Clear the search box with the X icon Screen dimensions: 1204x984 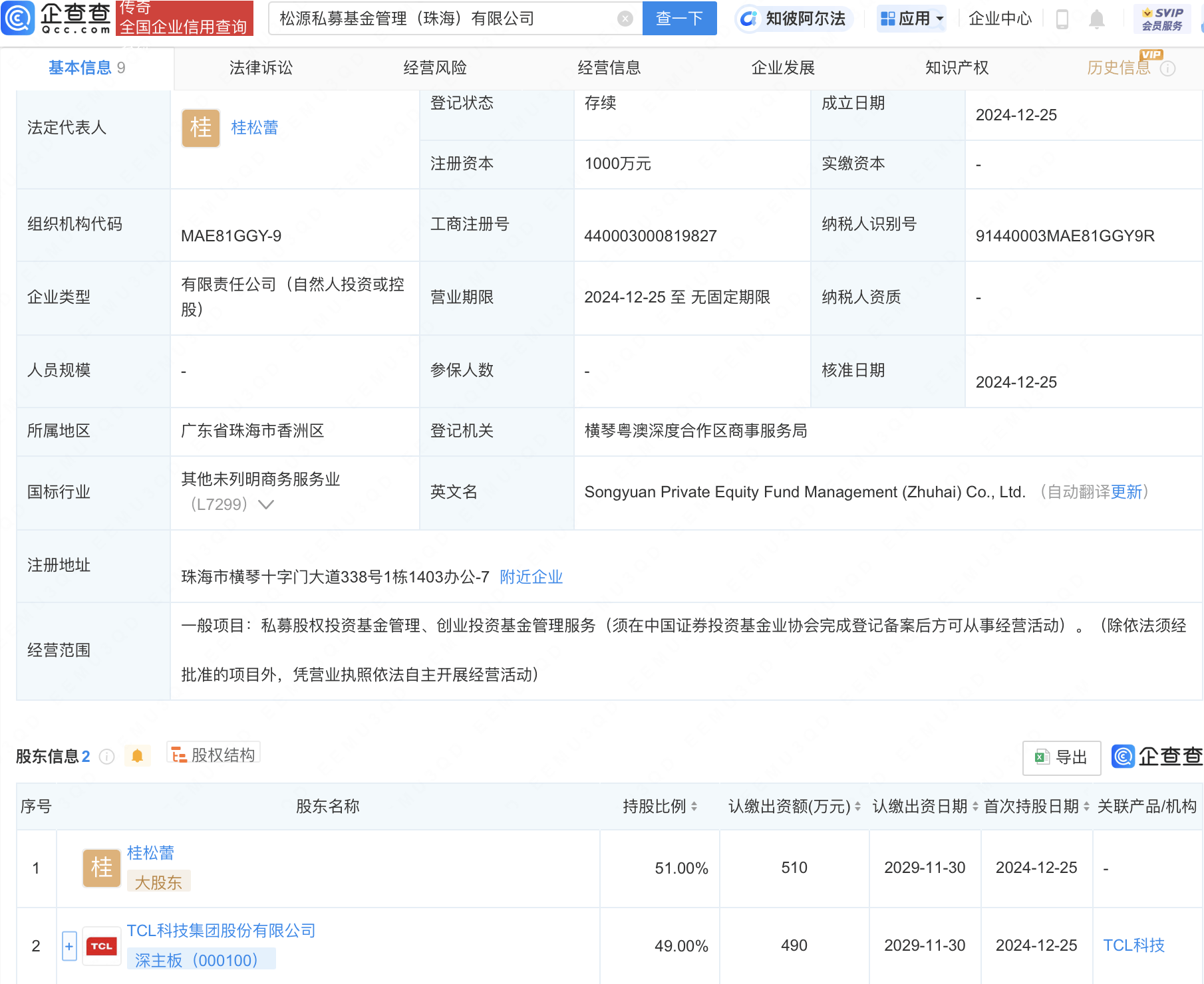pos(625,19)
